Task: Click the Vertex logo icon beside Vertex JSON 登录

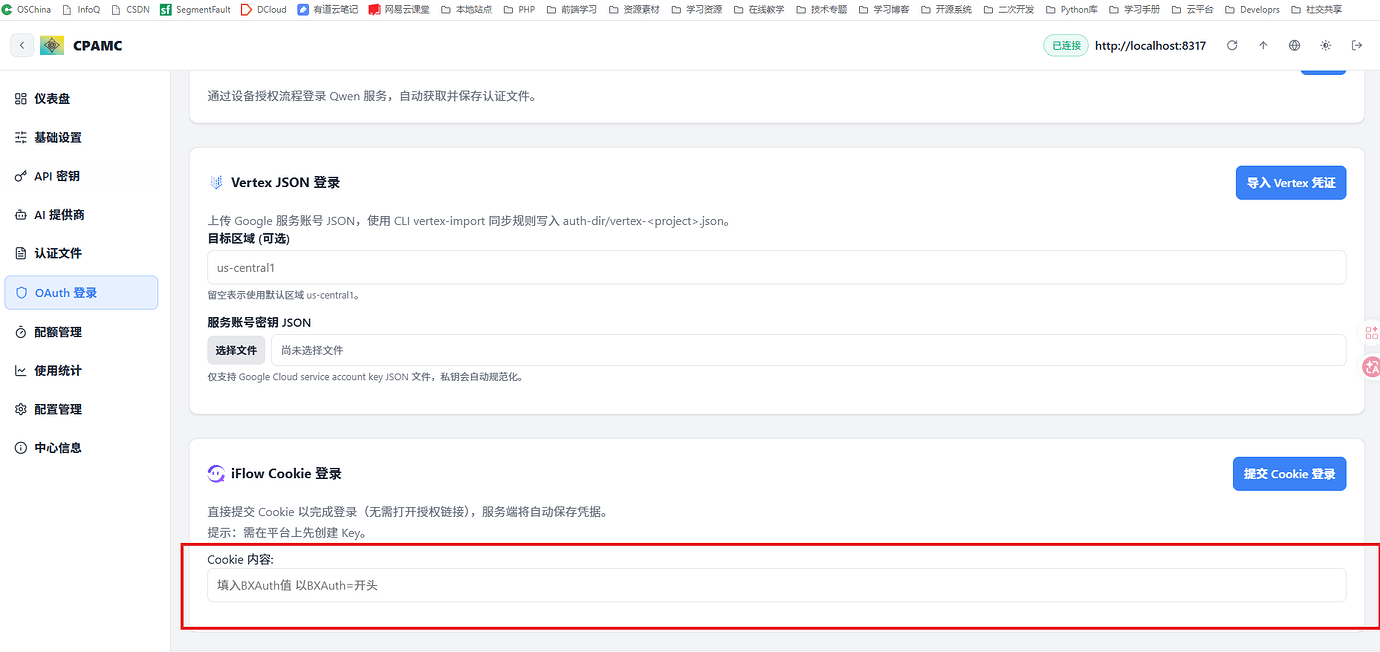Action: [x=216, y=183]
